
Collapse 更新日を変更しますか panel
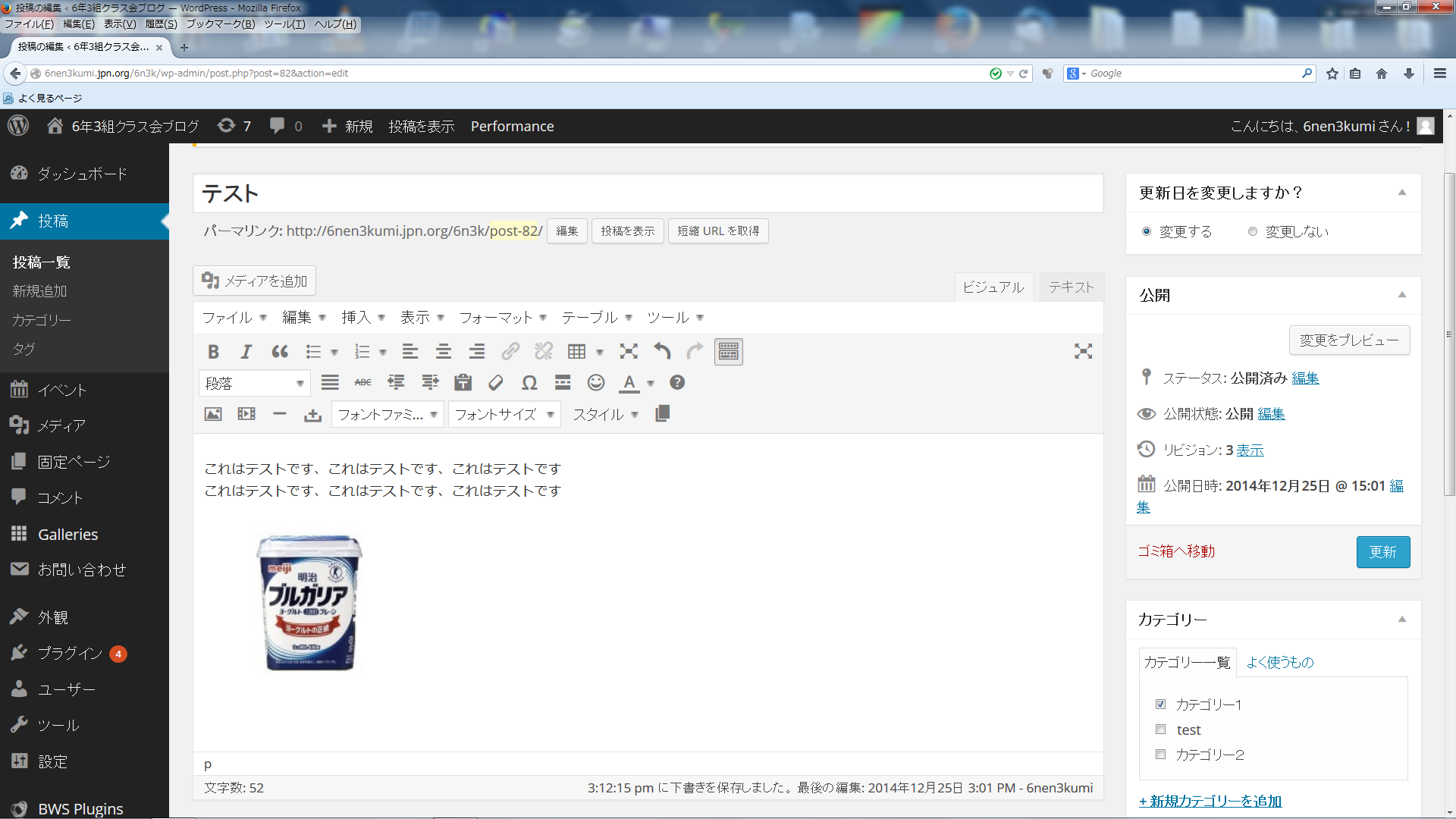[x=1402, y=193]
